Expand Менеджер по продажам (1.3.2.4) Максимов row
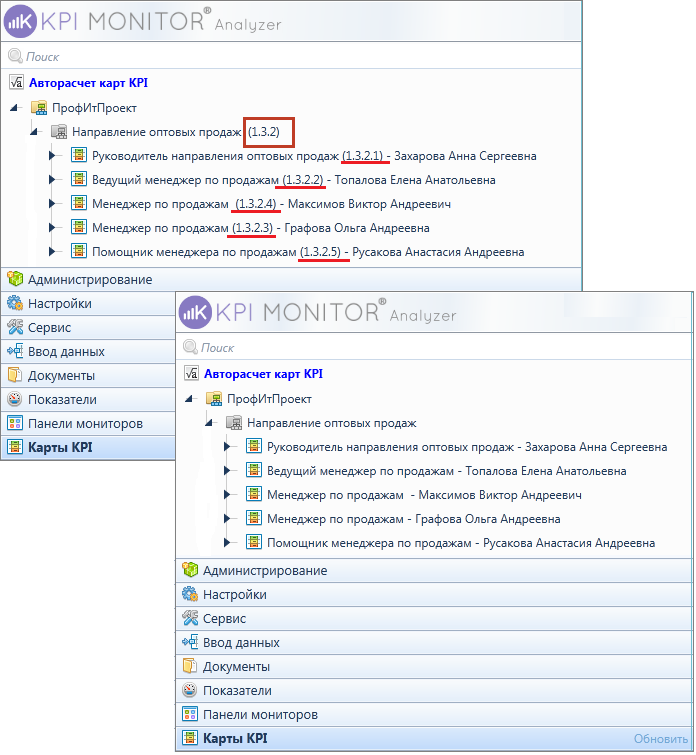696x755 pixels. coord(53,204)
